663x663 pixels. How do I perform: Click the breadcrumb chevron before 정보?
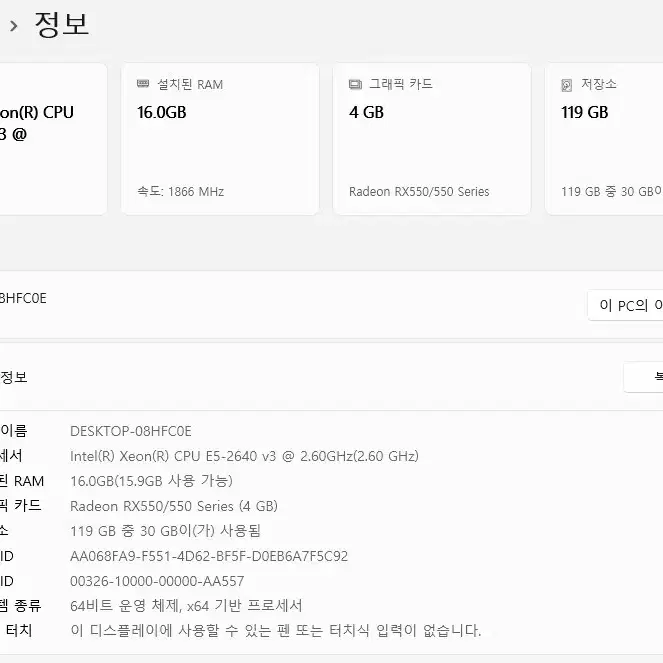click(x=14, y=26)
